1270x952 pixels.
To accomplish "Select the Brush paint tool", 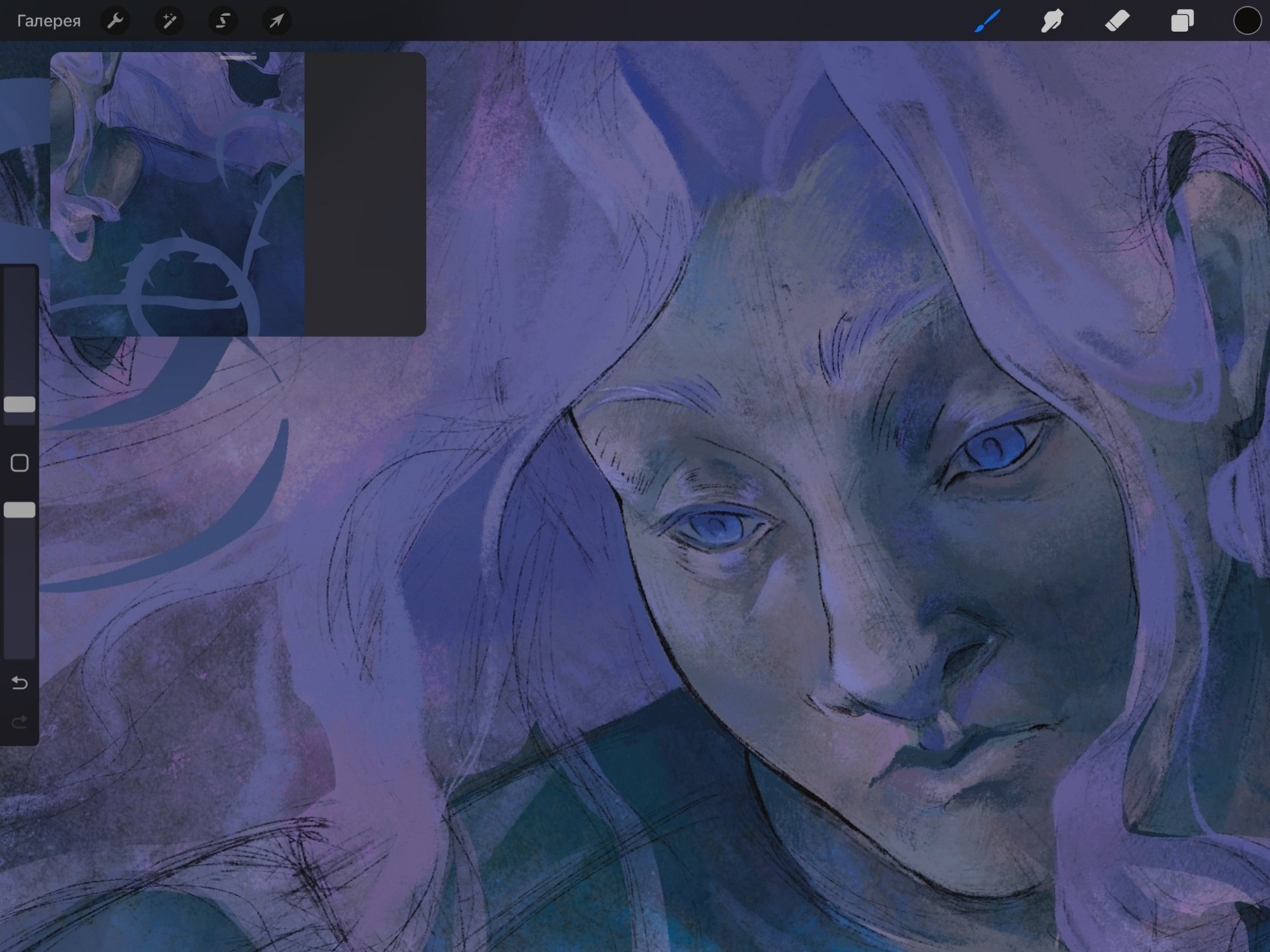I will (987, 20).
